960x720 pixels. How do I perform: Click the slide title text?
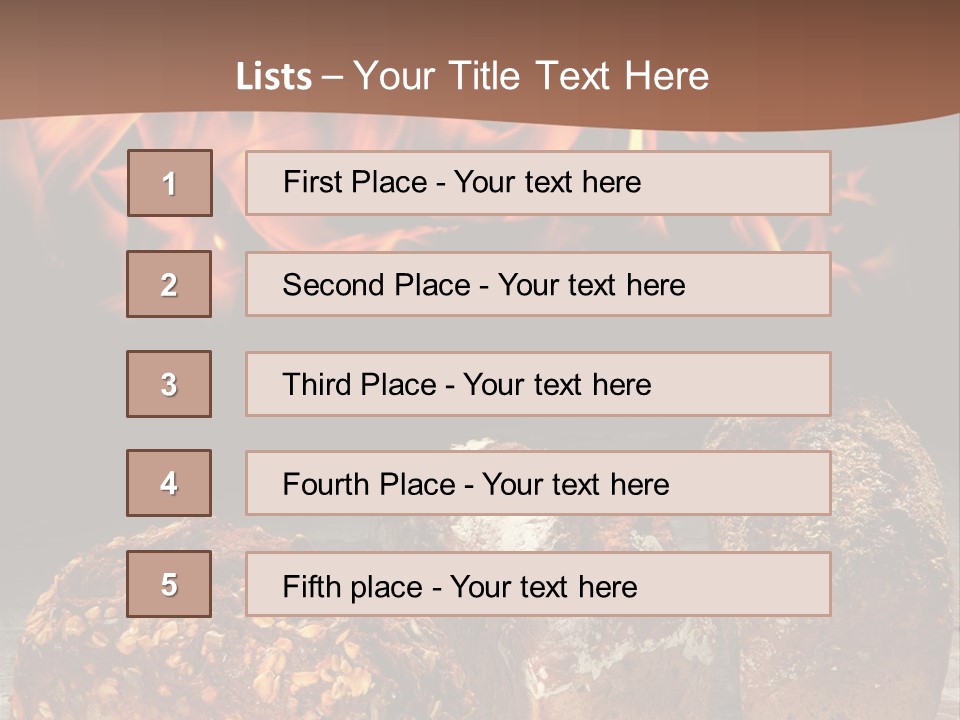pyautogui.click(x=472, y=76)
